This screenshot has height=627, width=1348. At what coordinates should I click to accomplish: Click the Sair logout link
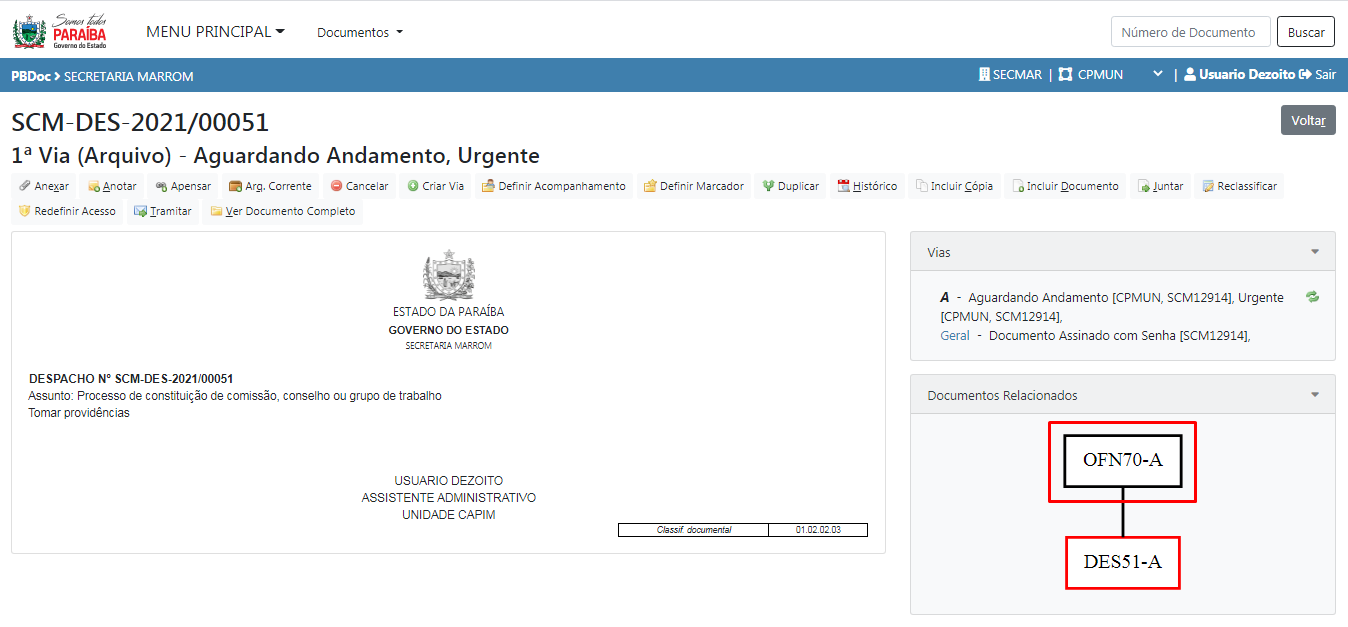(1317, 75)
